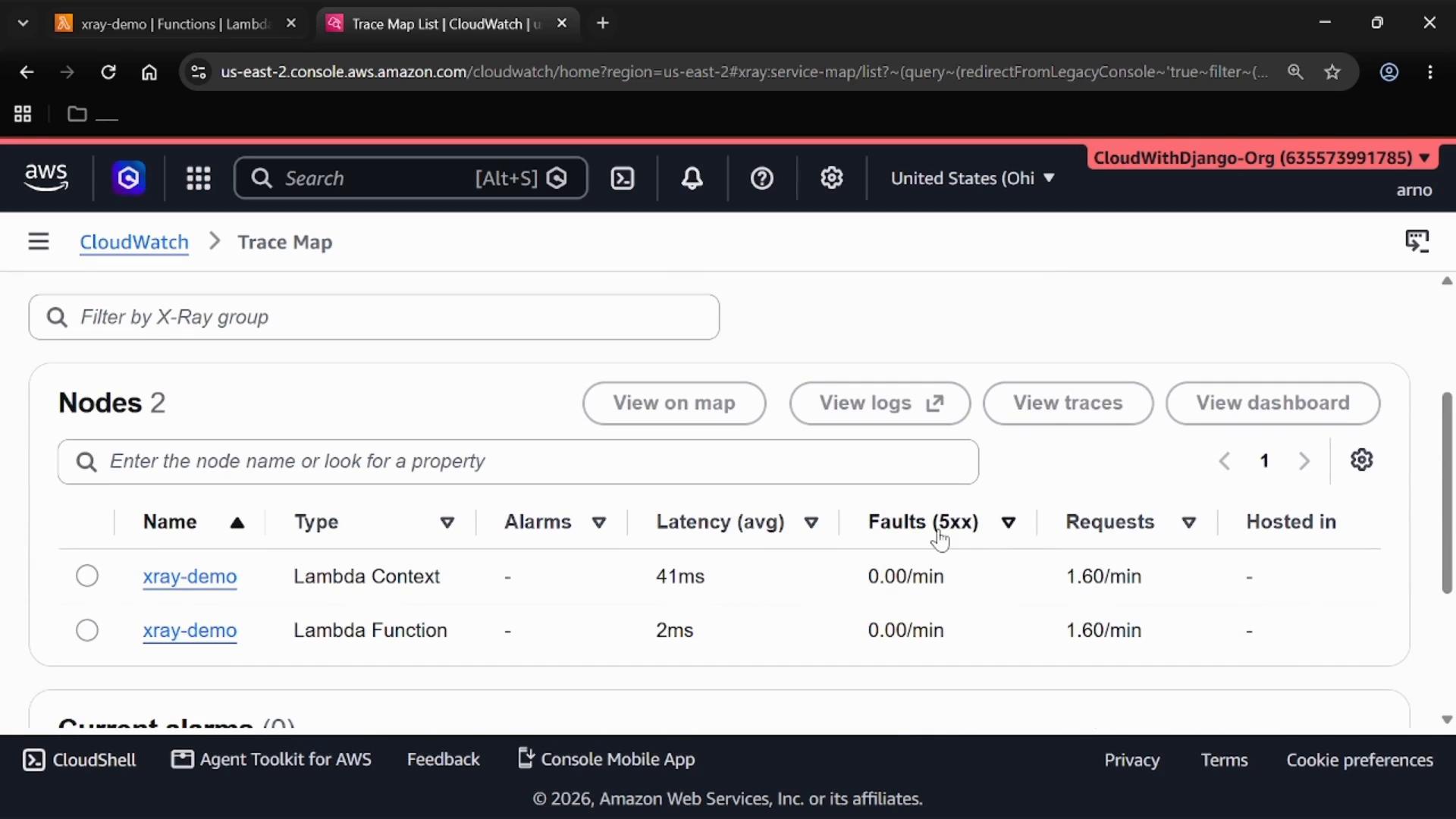Screen dimensions: 1456x819
Task: Sort by the Requests column arrow
Action: coord(1189,522)
